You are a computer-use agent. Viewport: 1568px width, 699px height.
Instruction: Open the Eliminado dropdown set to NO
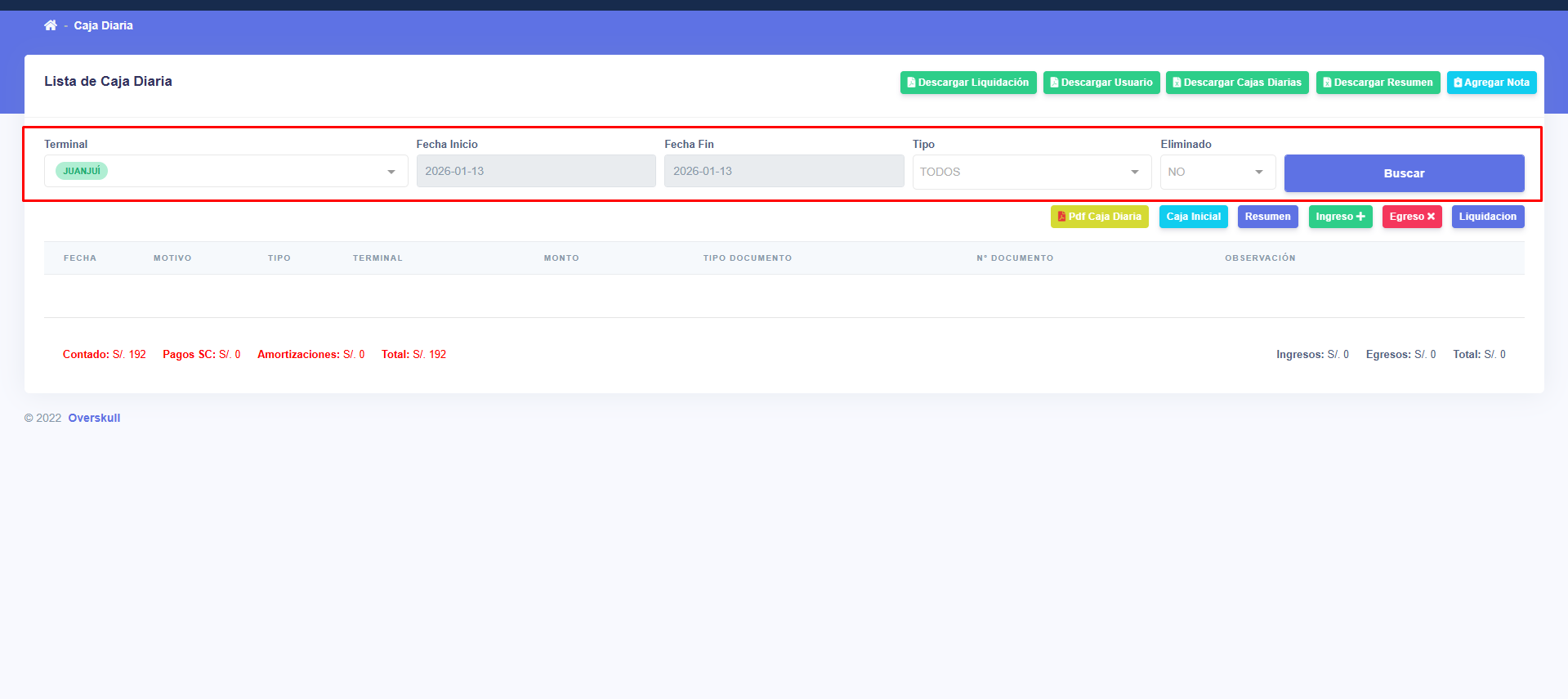tap(1217, 172)
